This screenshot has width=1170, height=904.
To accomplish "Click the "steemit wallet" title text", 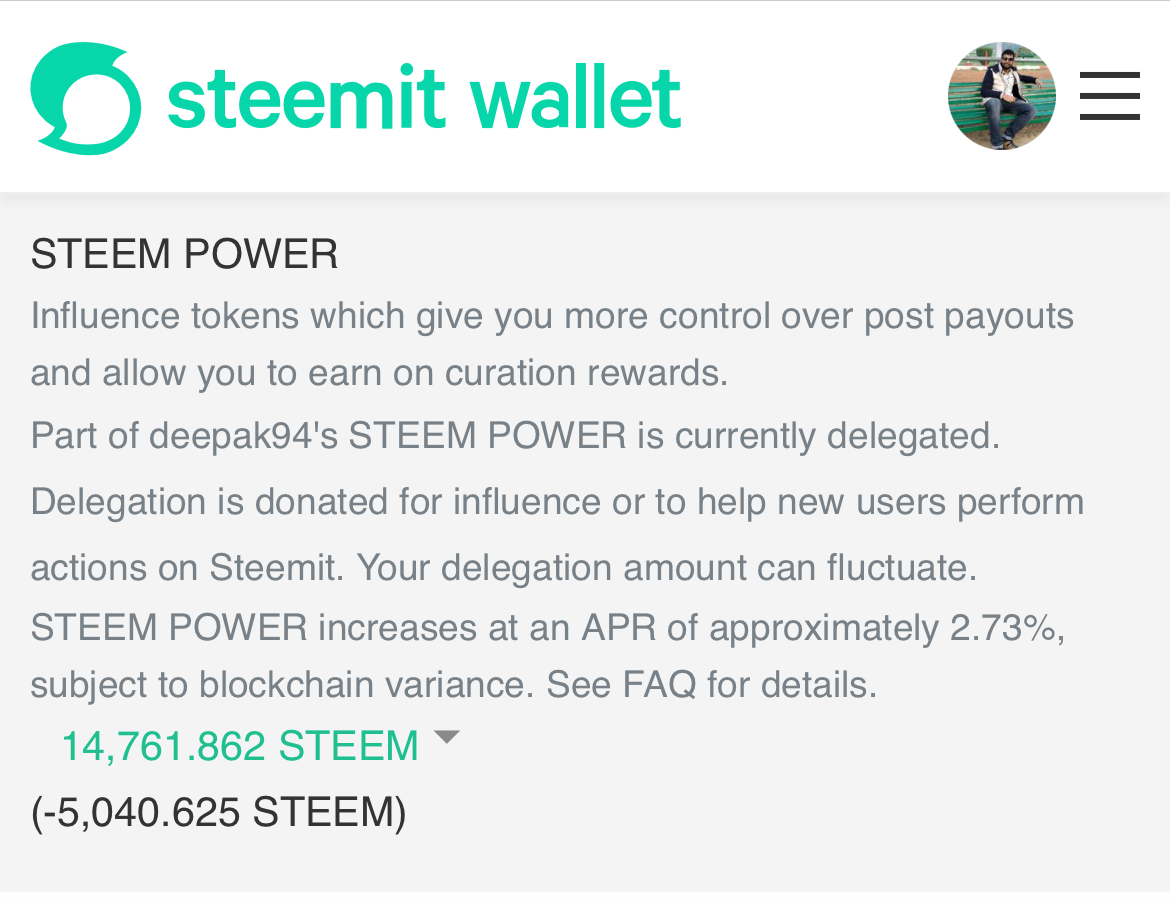I will coord(424,98).
